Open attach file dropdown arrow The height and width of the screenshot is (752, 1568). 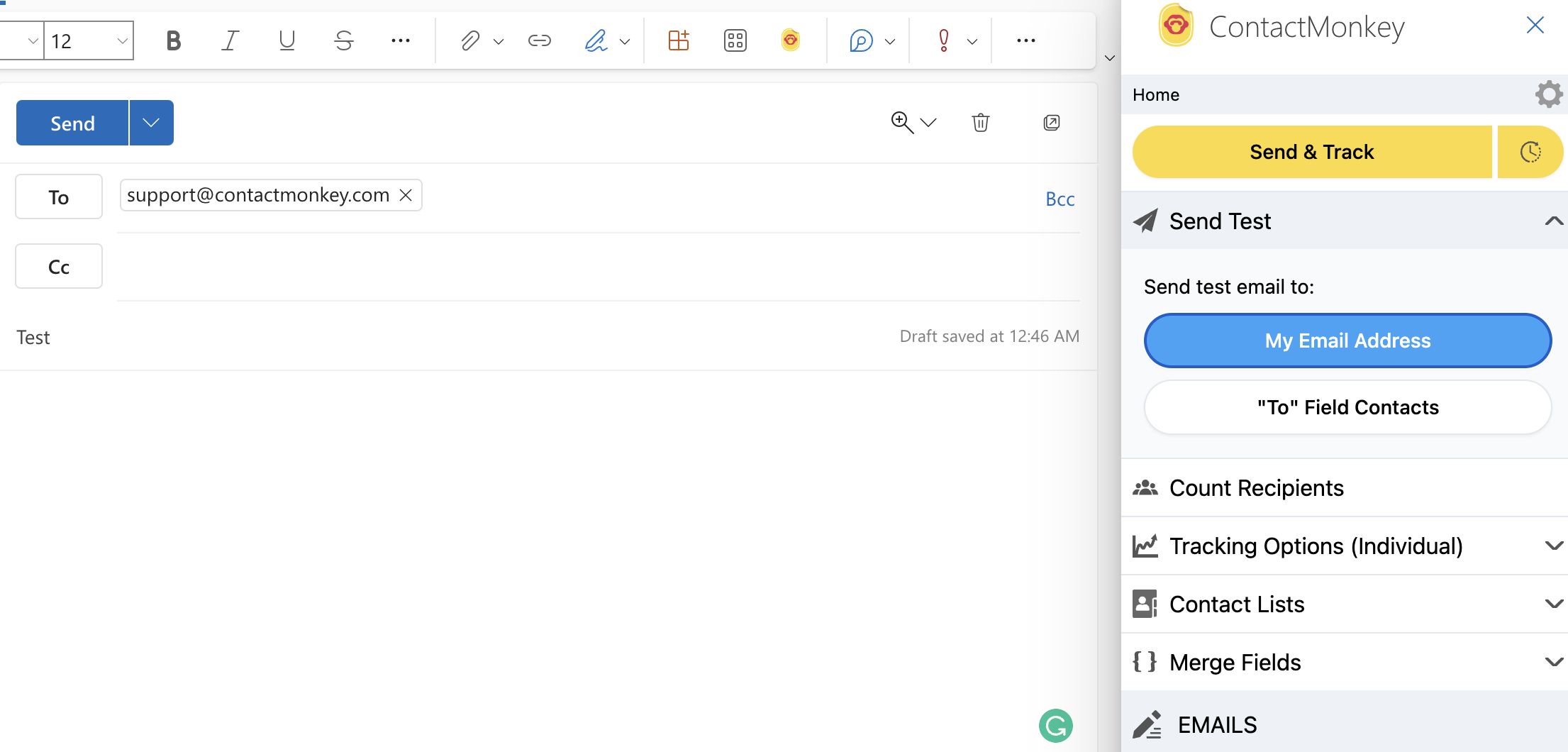(x=499, y=41)
